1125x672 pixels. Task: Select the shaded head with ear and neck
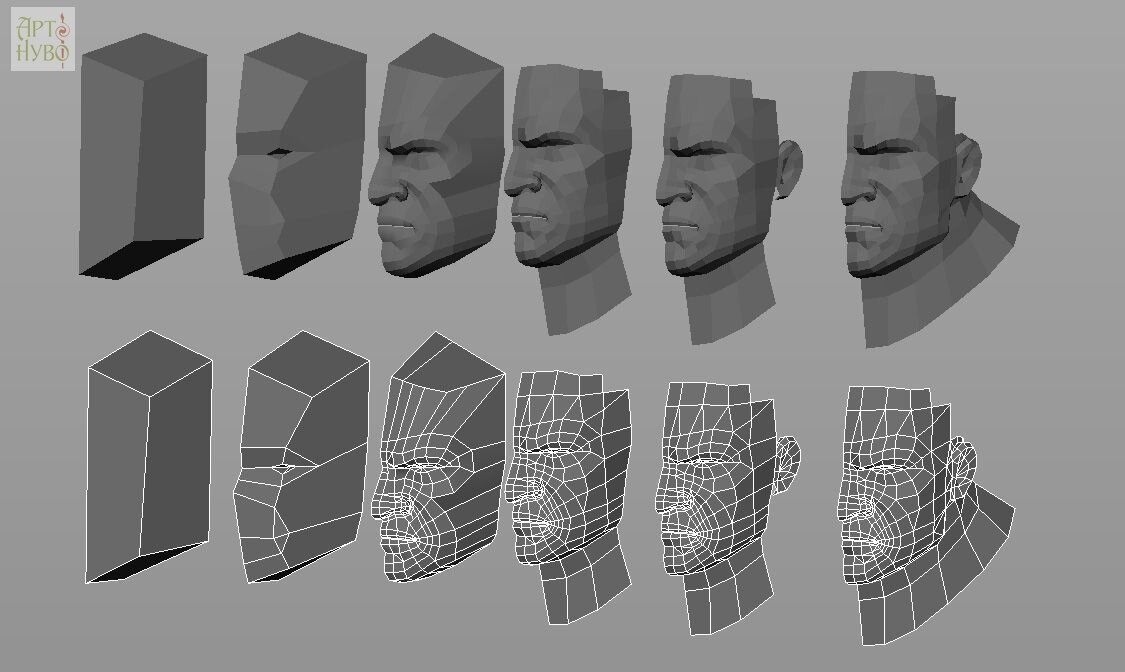pyautogui.click(x=729, y=209)
